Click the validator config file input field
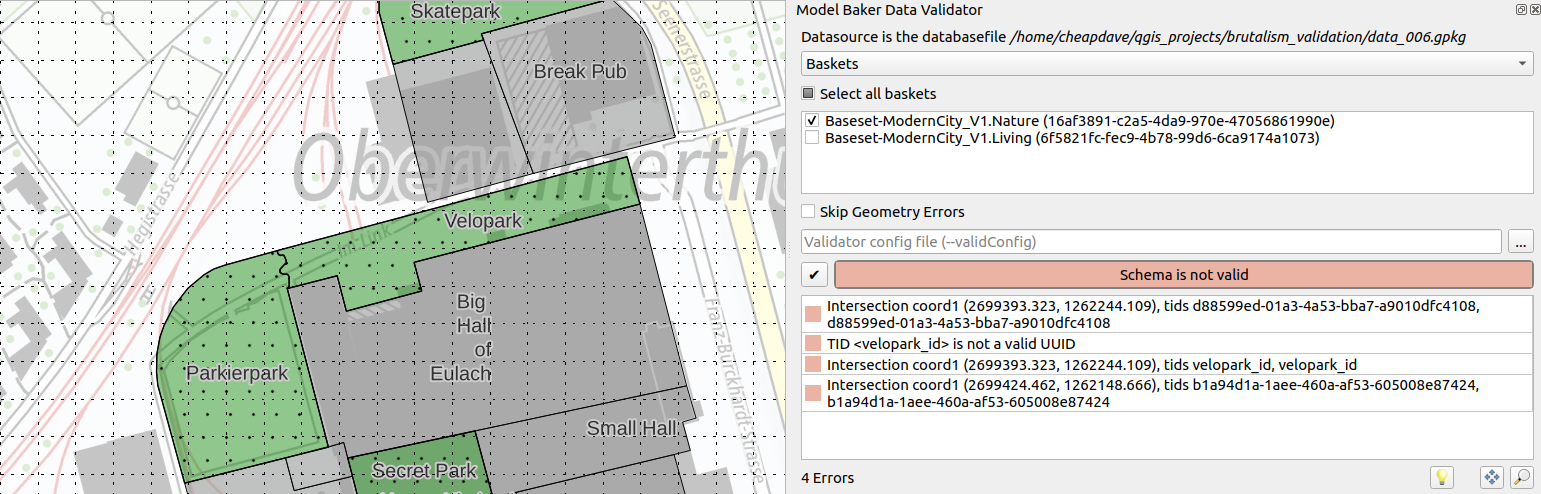Viewport: 1541px width, 494px height. (x=1151, y=242)
